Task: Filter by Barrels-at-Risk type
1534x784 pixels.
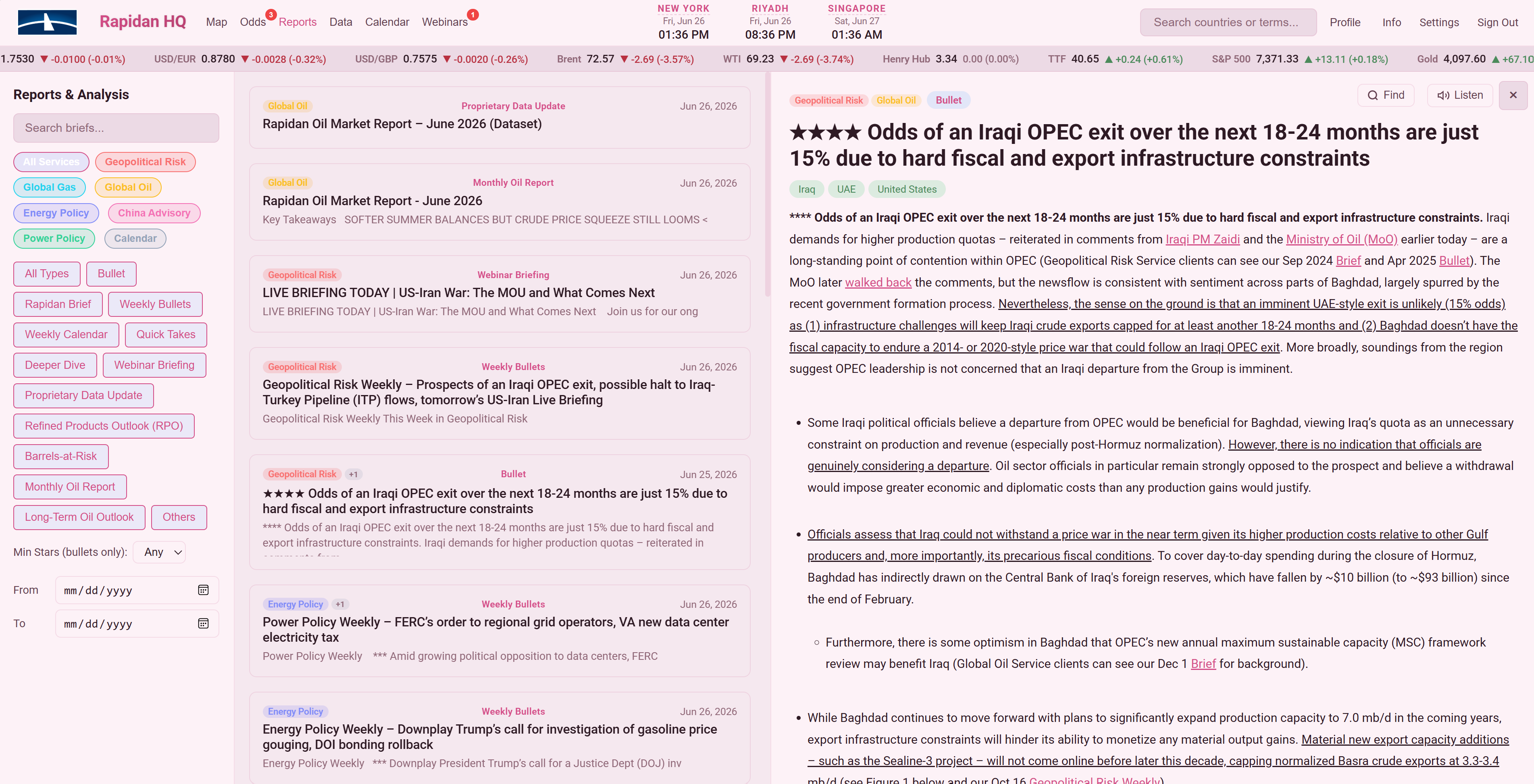Action: [x=61, y=456]
